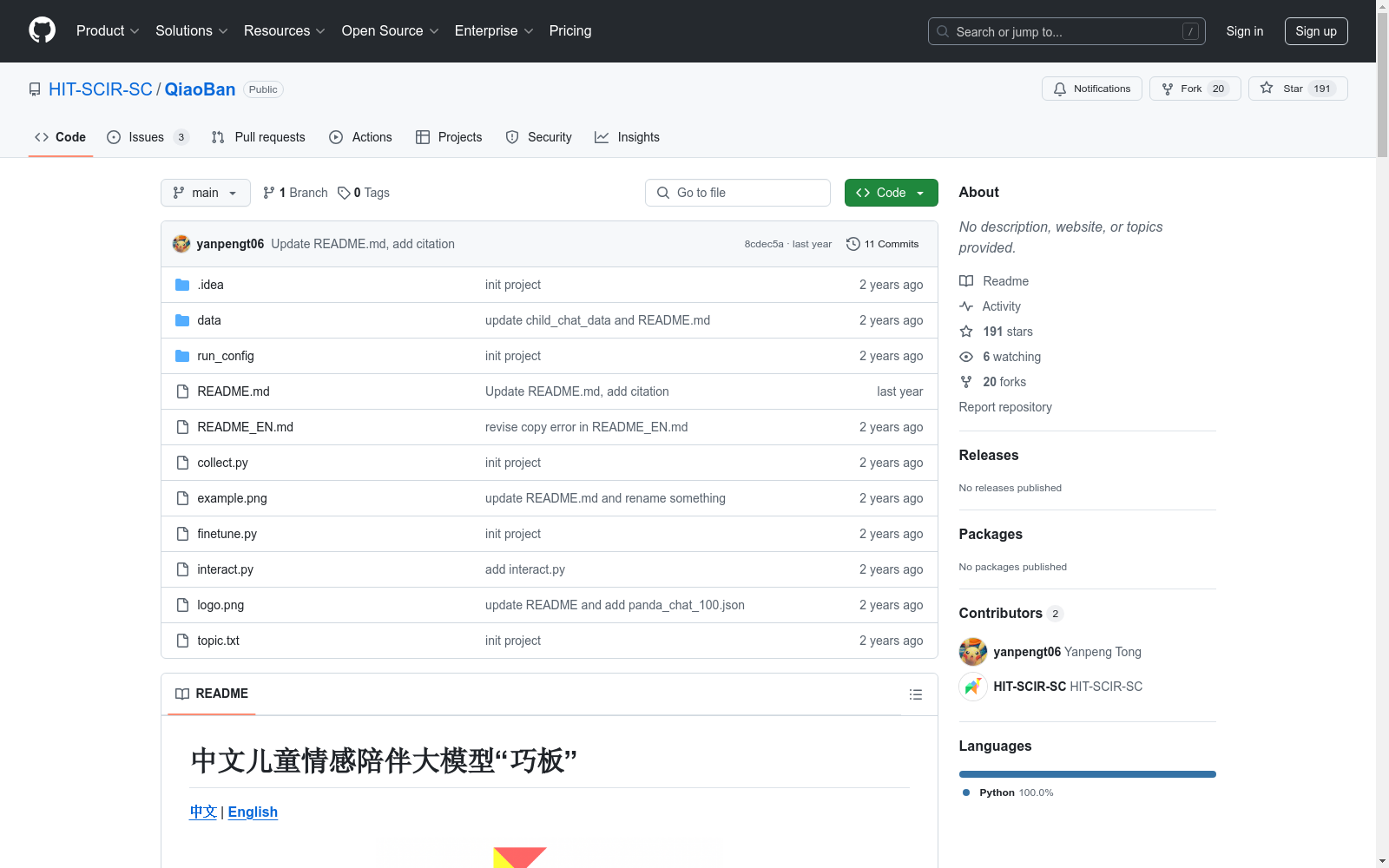Click the Languages Python progress bar
Screen dimensions: 1389x868
click(1088, 774)
